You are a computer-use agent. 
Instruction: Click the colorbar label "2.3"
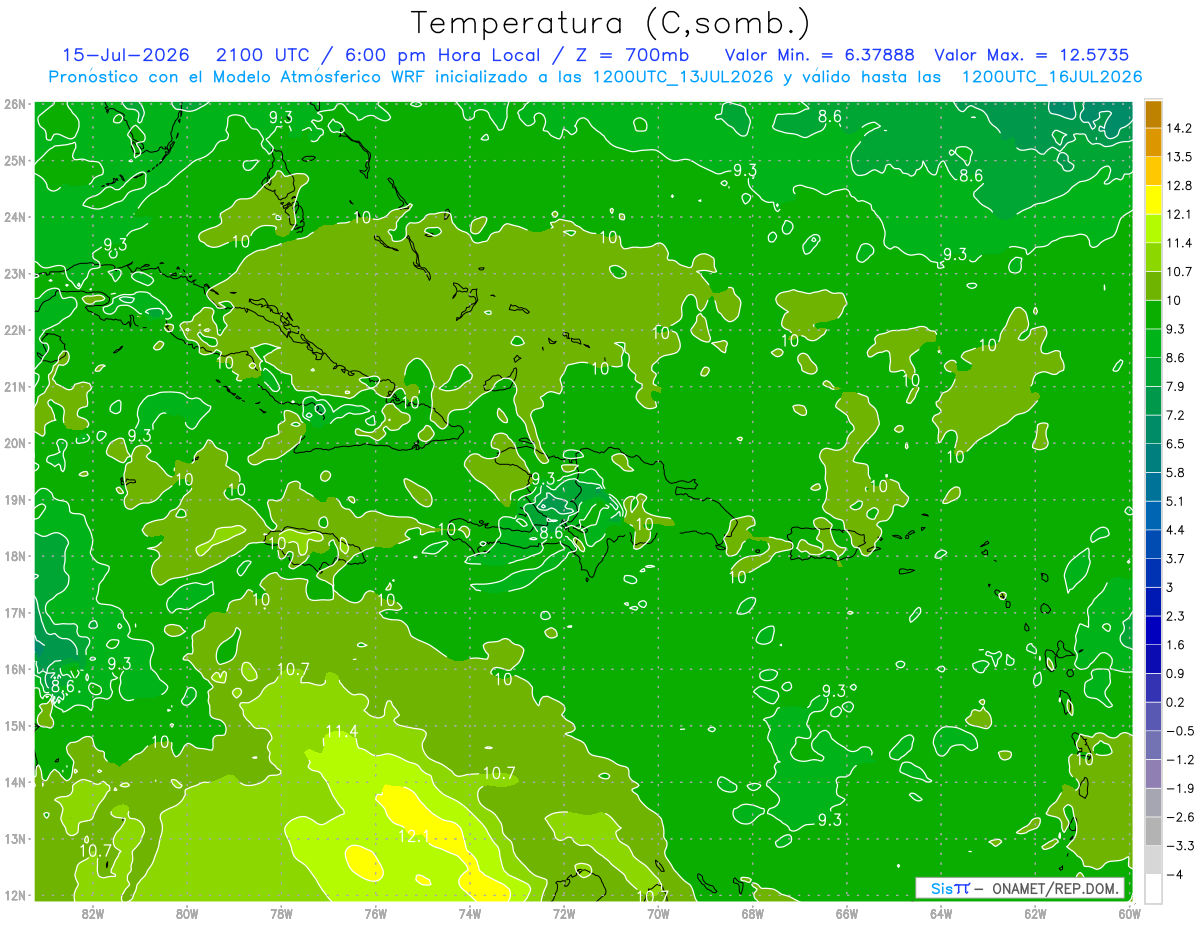[1176, 616]
